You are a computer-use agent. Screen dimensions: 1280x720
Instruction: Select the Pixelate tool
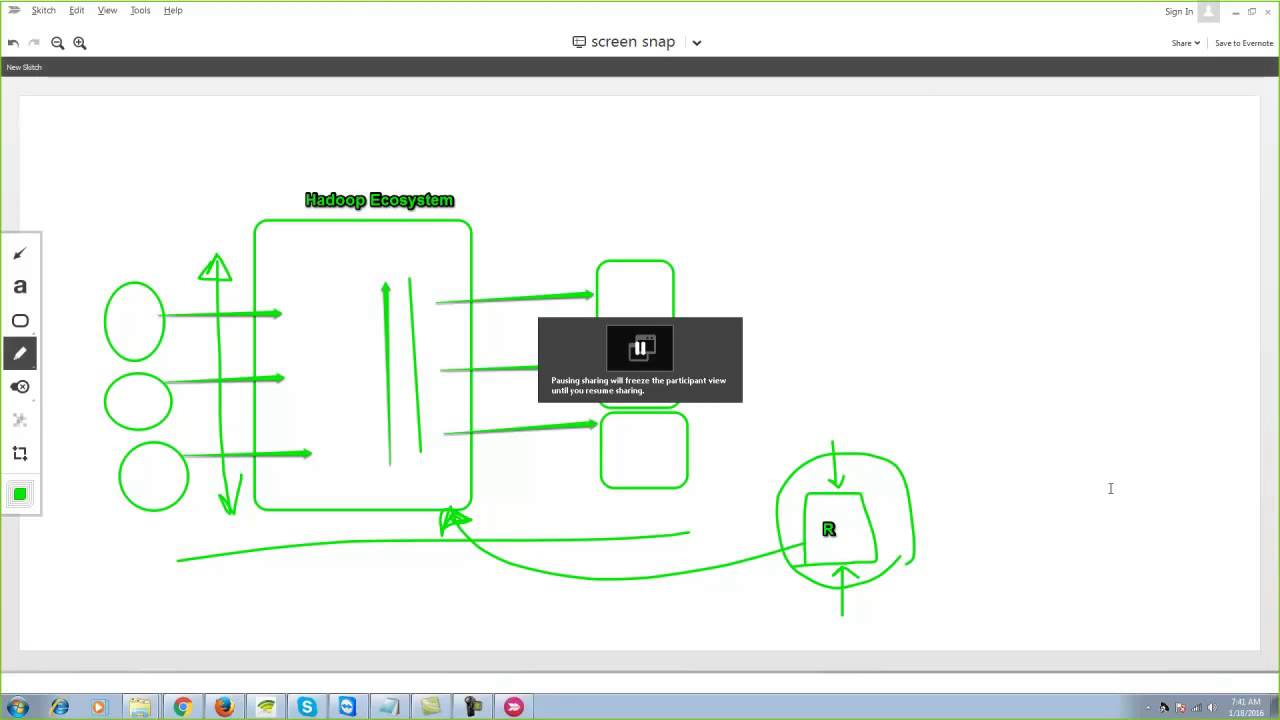pos(19,420)
